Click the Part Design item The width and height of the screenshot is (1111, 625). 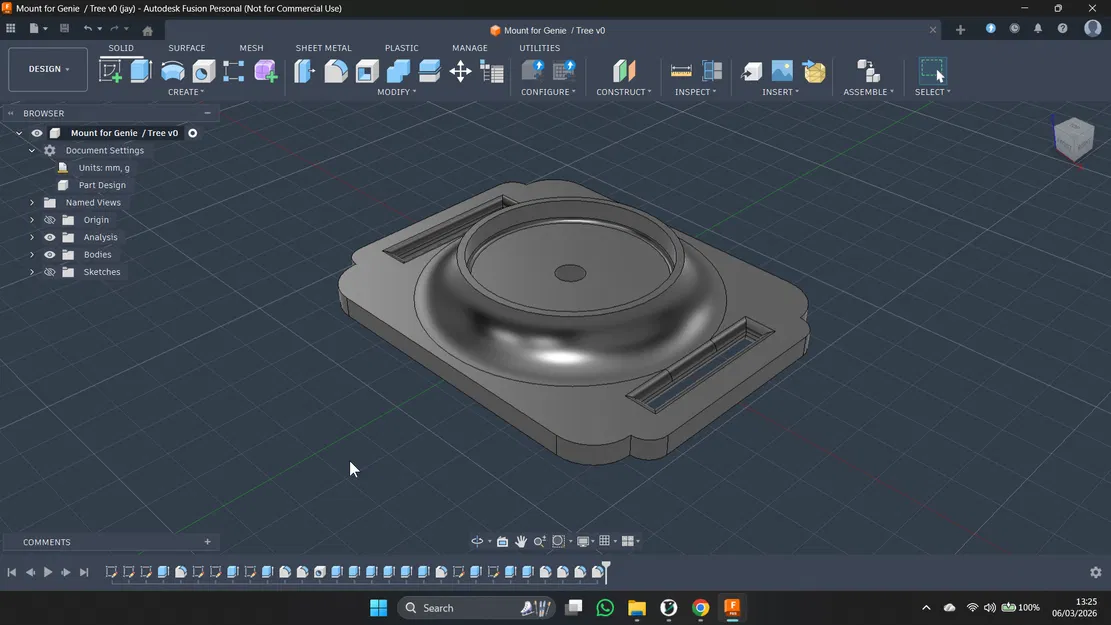pyautogui.click(x=102, y=185)
